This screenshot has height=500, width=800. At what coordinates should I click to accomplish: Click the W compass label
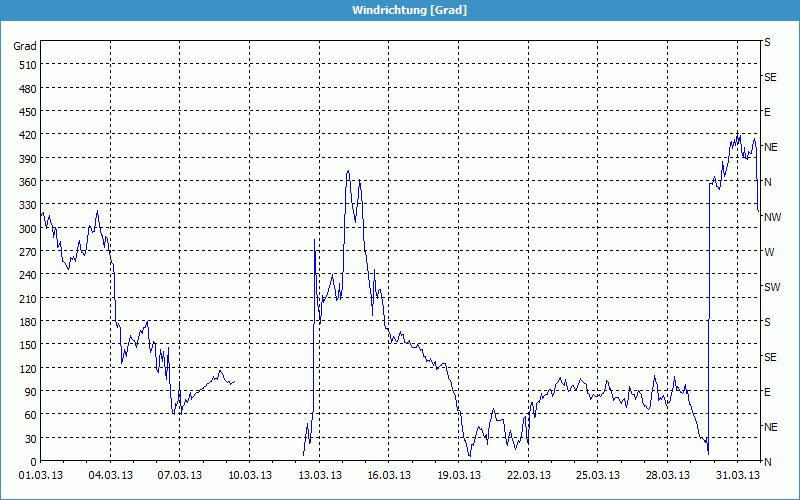click(x=769, y=252)
